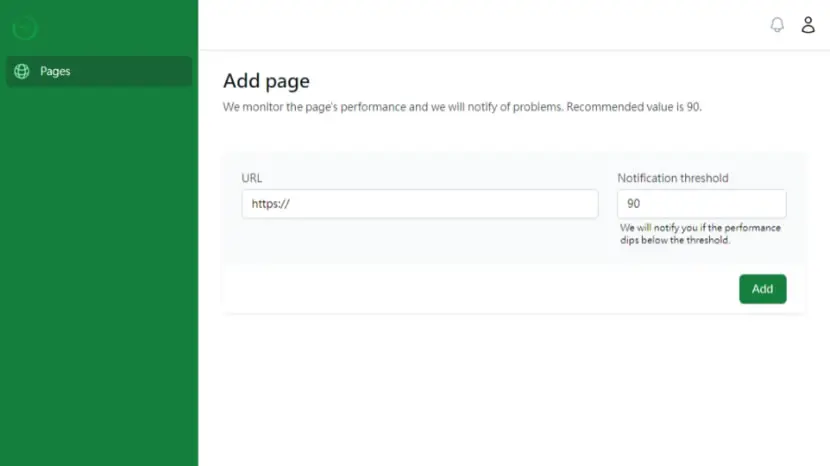830x466 pixels.
Task: Open the user profile icon
Action: tap(808, 24)
